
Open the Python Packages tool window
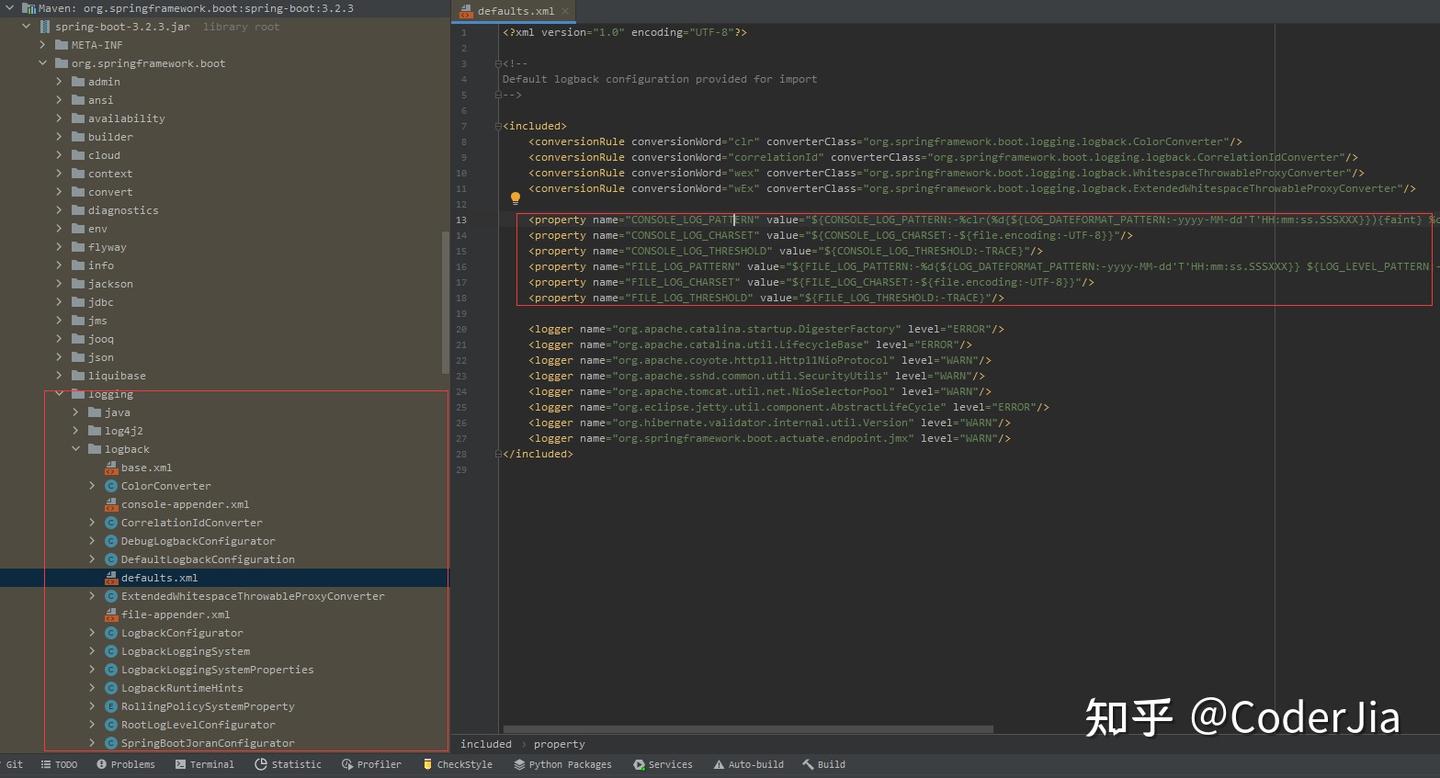[563, 765]
